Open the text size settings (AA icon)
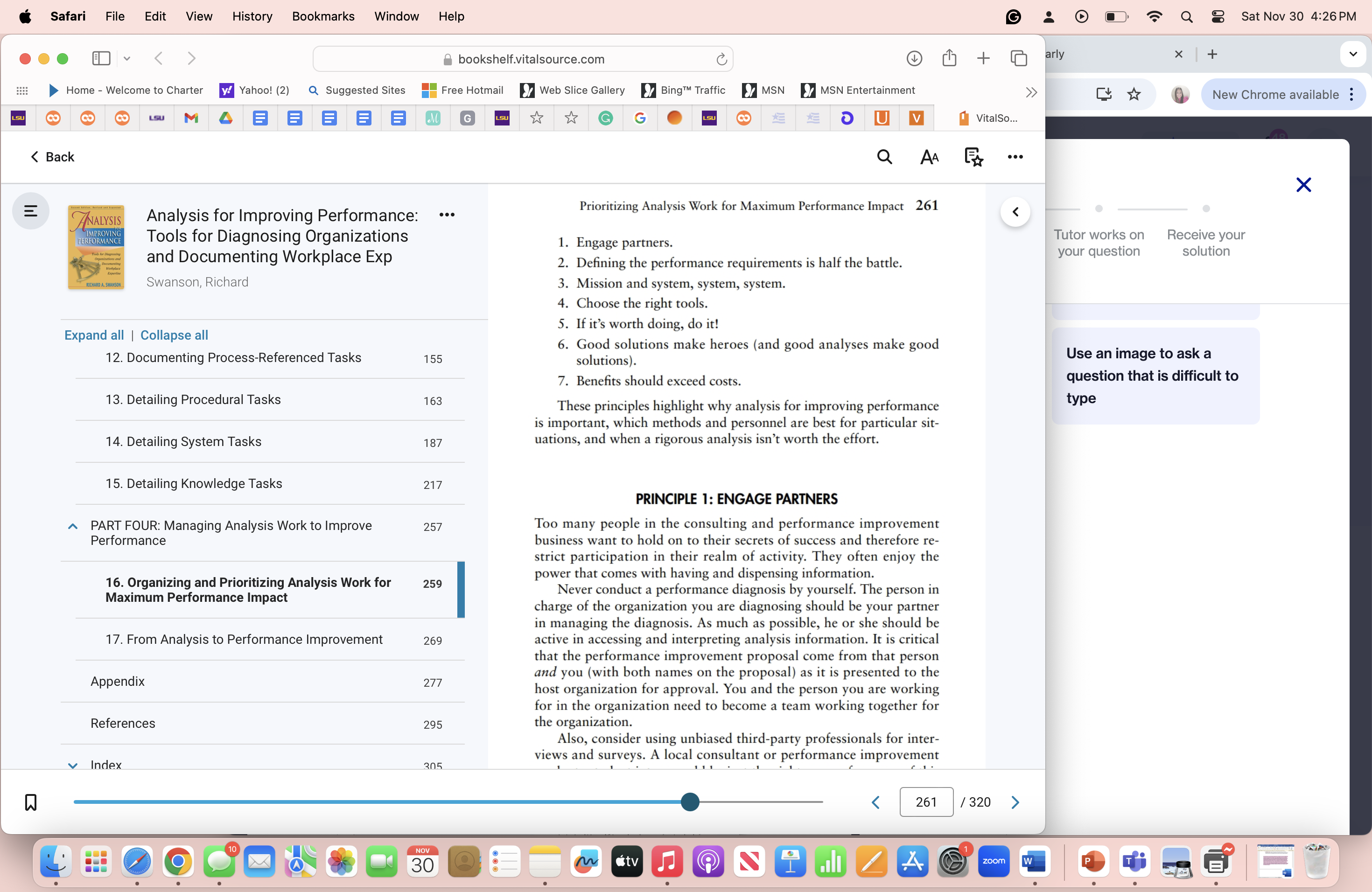This screenshot has height=892, width=1372. pos(929,157)
